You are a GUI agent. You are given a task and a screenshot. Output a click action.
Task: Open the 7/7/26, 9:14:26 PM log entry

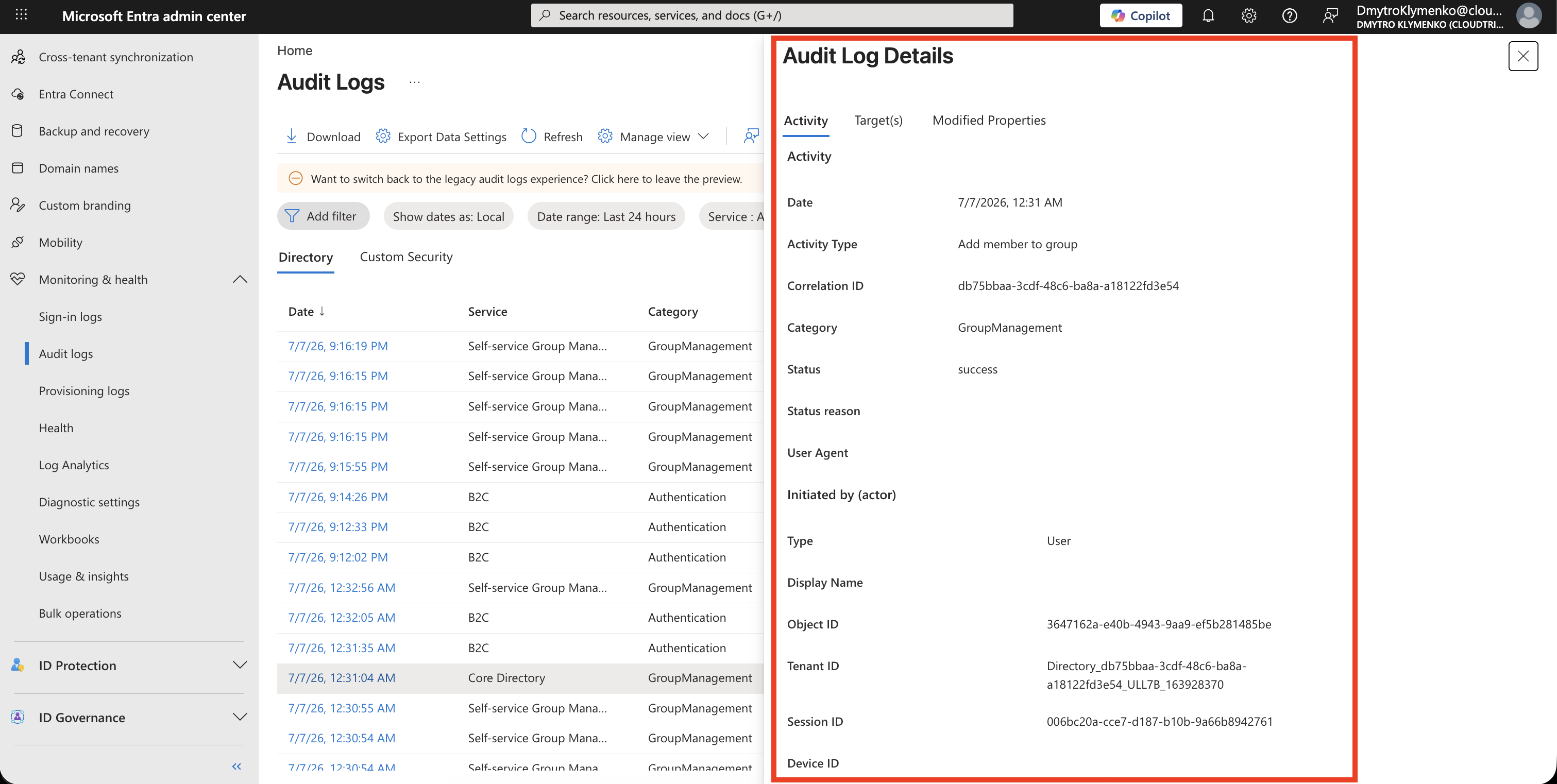[x=338, y=497]
